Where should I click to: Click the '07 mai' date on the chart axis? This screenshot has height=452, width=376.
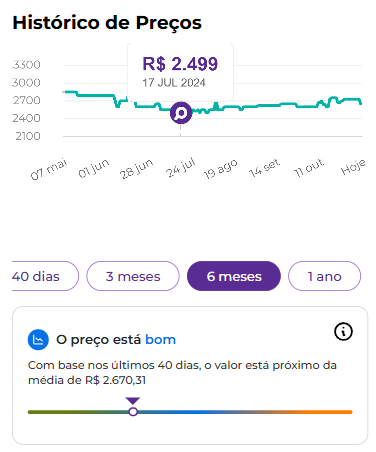pos(49,169)
